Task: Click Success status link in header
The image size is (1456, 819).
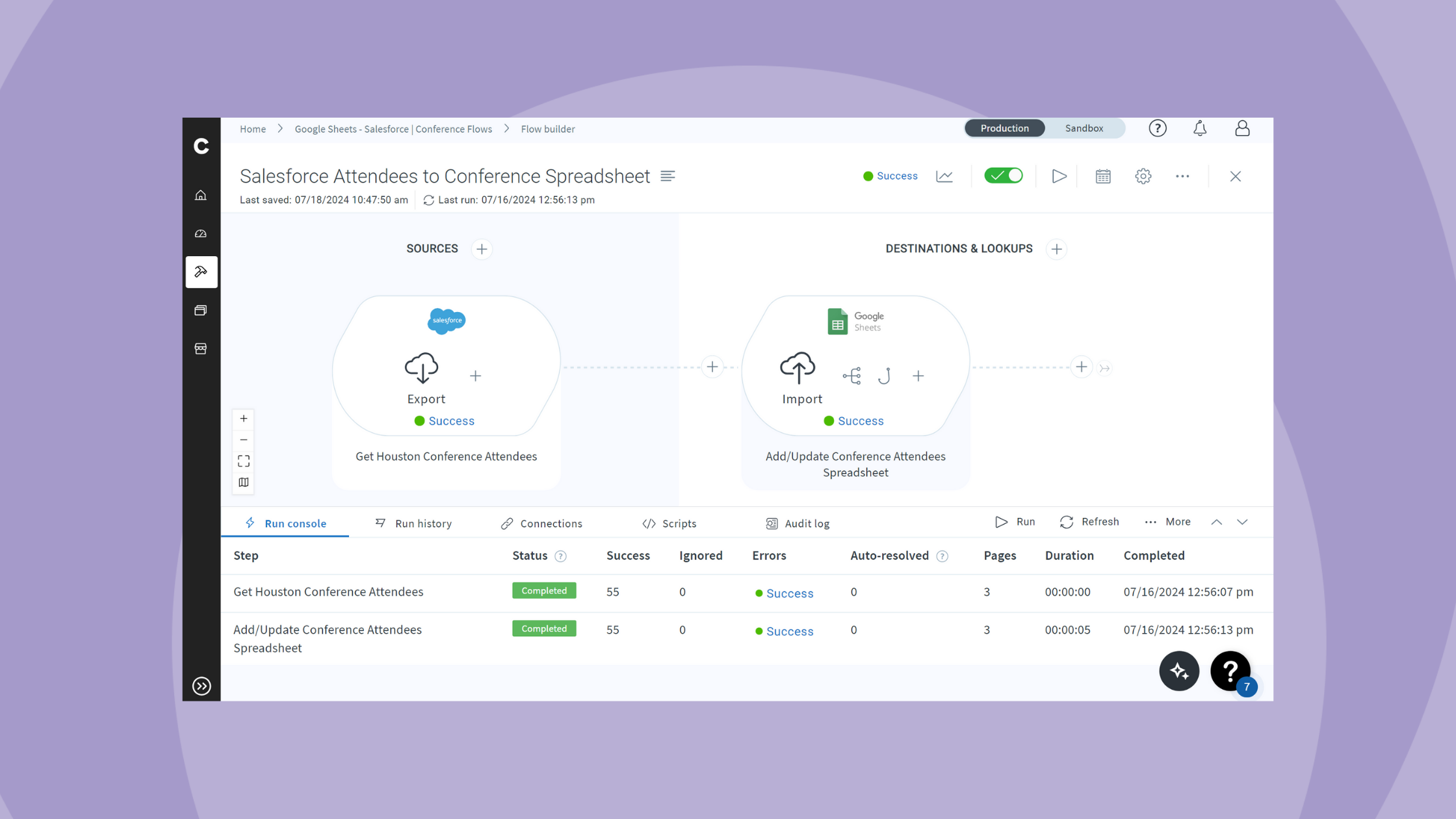Action: click(x=897, y=176)
